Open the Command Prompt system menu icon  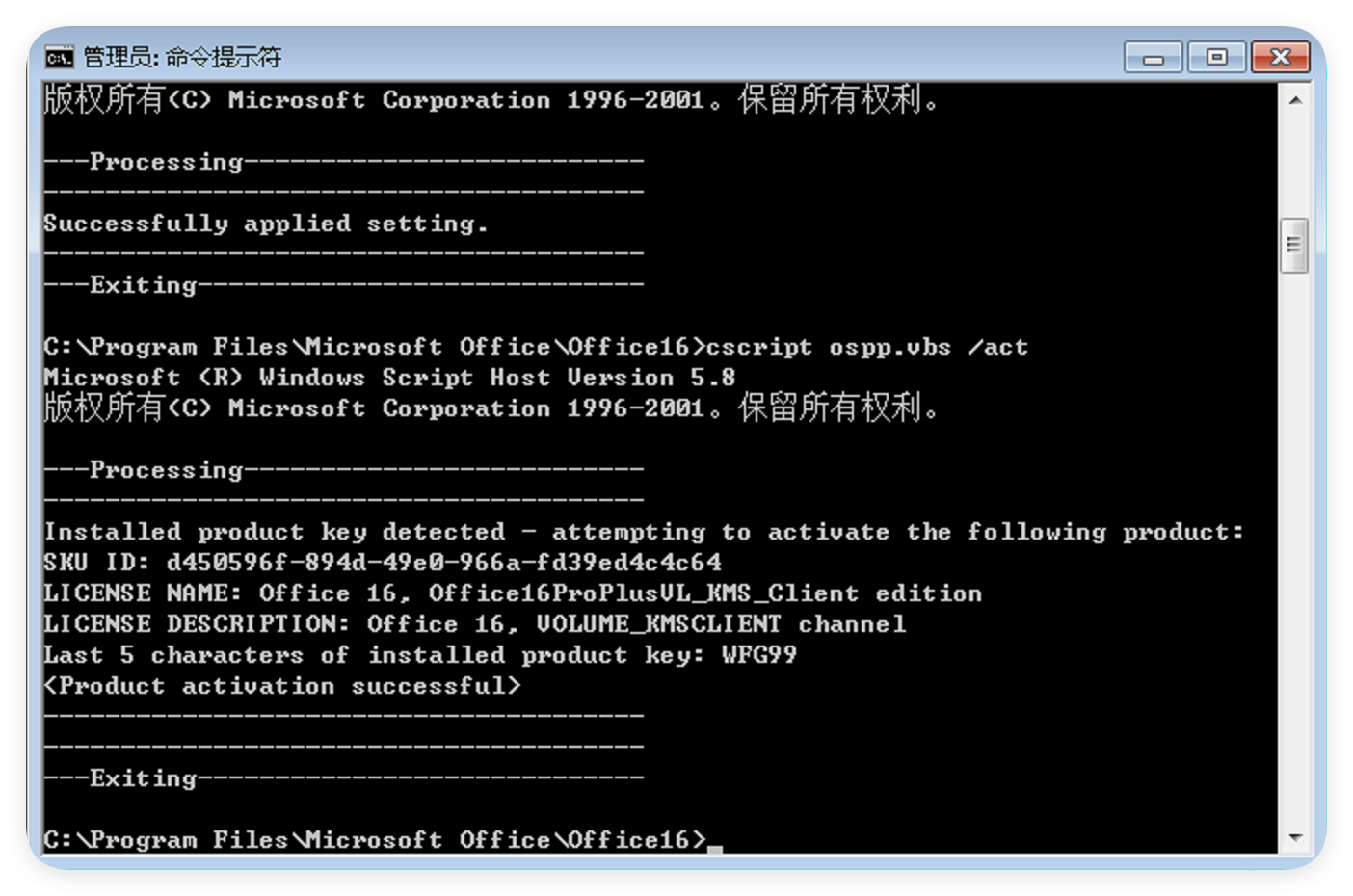pyautogui.click(x=59, y=58)
